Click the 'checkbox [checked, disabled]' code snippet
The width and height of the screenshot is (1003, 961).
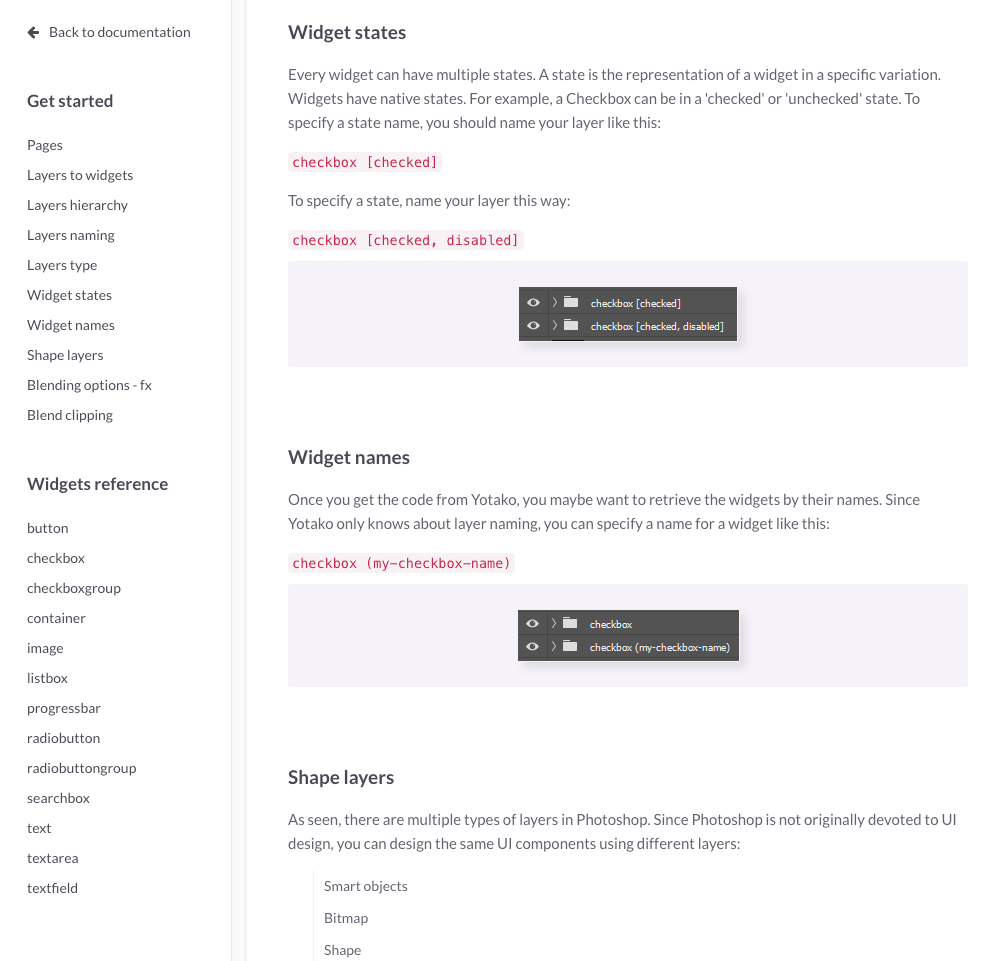click(405, 239)
